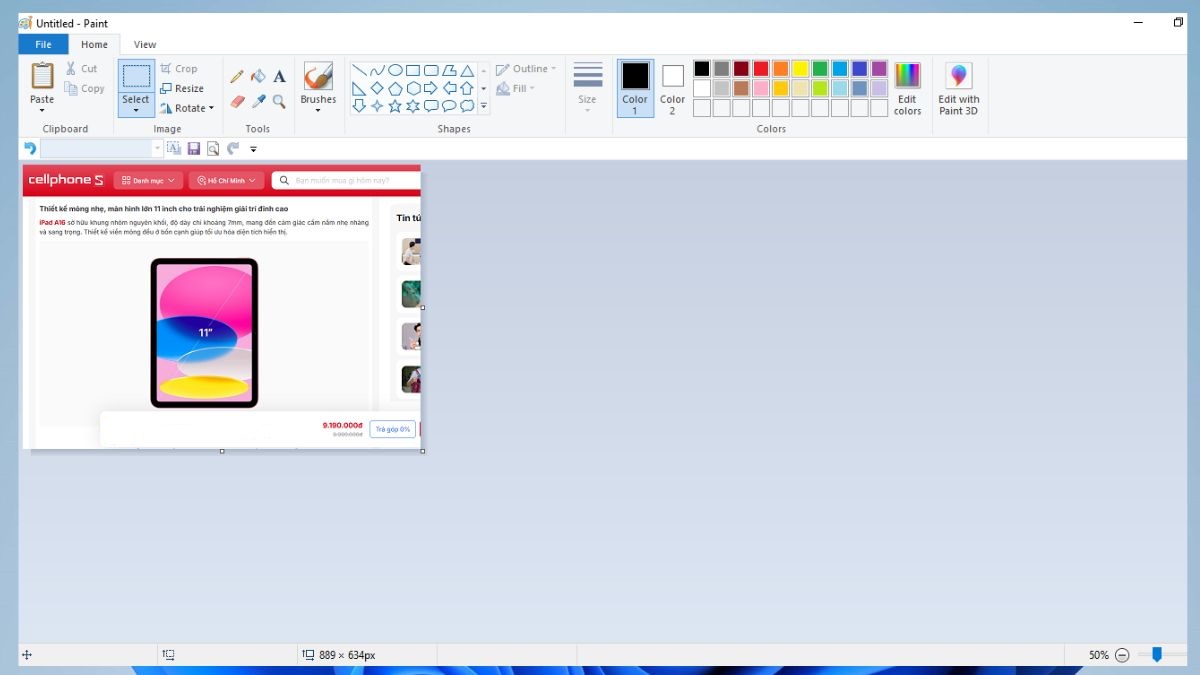1200x675 pixels.
Task: Choose the Diamond shape
Action: click(377, 88)
